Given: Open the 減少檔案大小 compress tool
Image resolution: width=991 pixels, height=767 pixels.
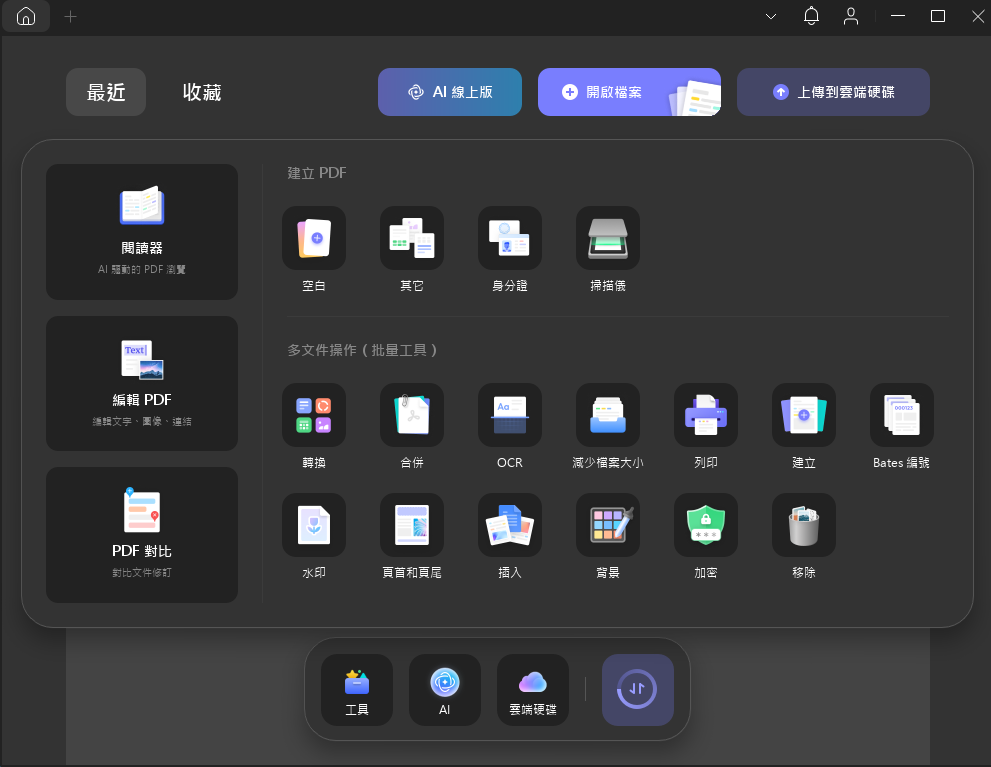Looking at the screenshot, I should 608,415.
